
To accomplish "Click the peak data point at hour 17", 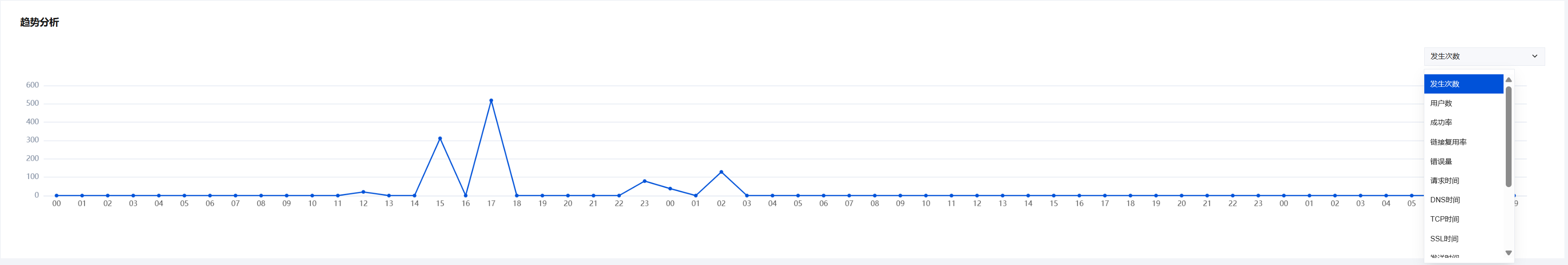I will click(491, 101).
